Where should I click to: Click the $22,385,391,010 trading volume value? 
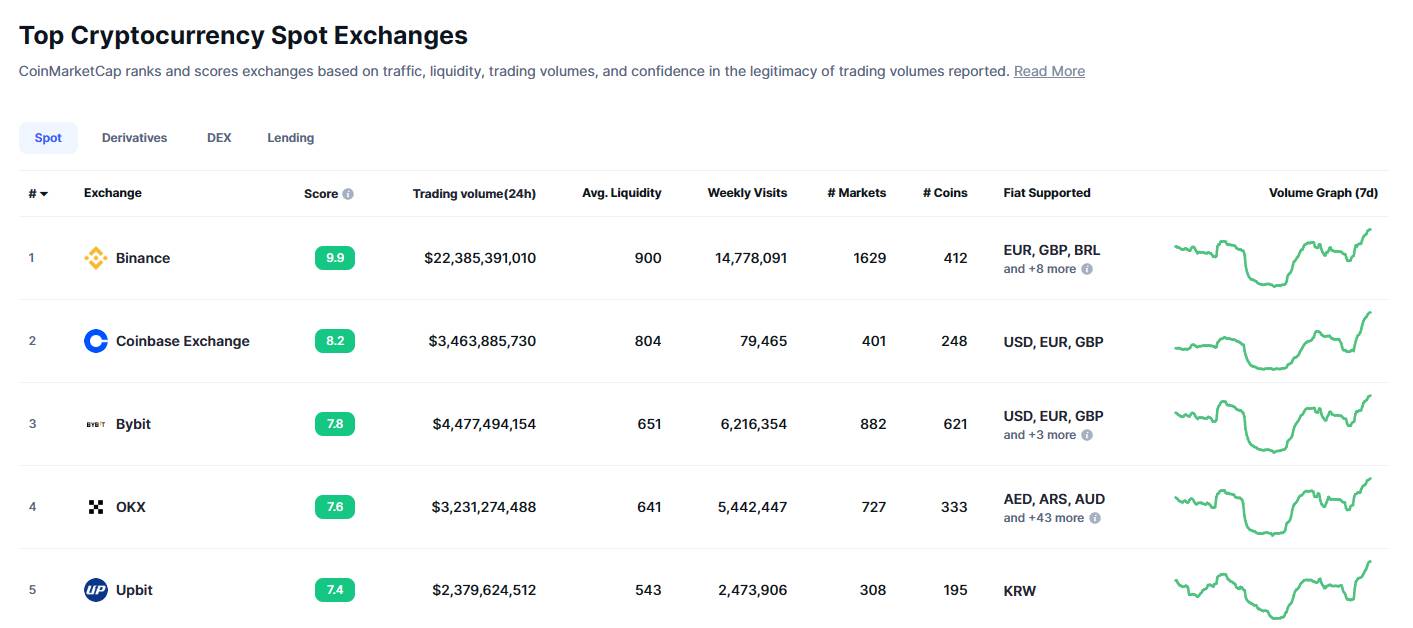coord(480,258)
